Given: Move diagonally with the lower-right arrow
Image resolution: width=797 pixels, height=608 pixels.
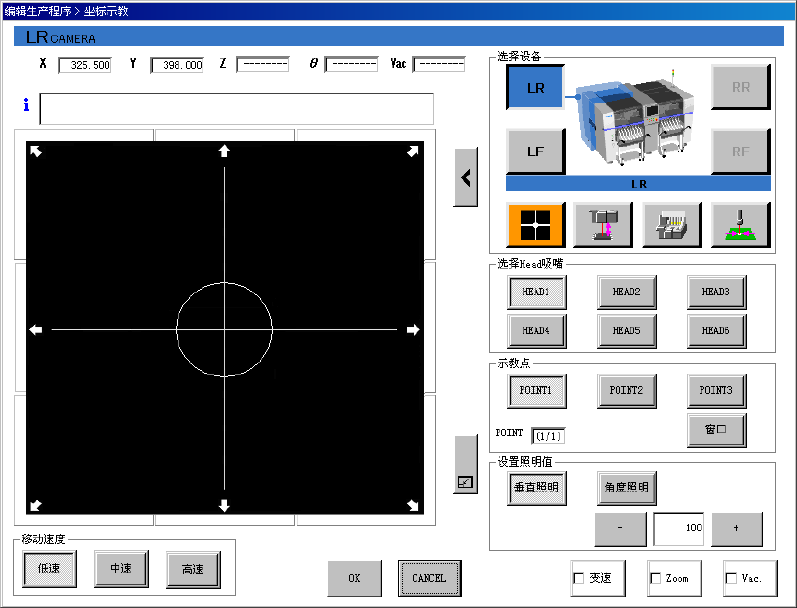Looking at the screenshot, I should pos(413,505).
